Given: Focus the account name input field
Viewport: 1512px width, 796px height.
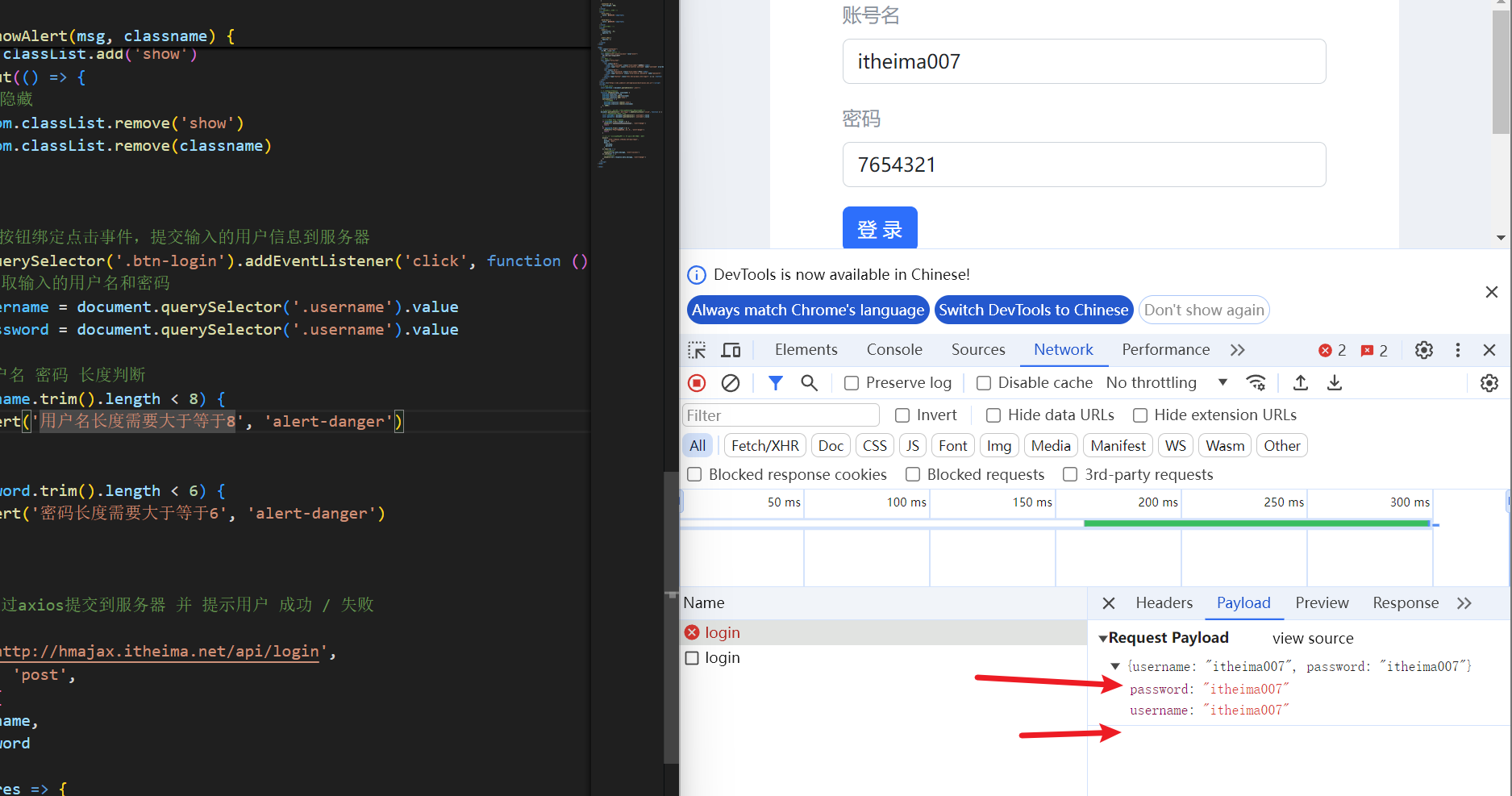Looking at the screenshot, I should coord(1084,61).
